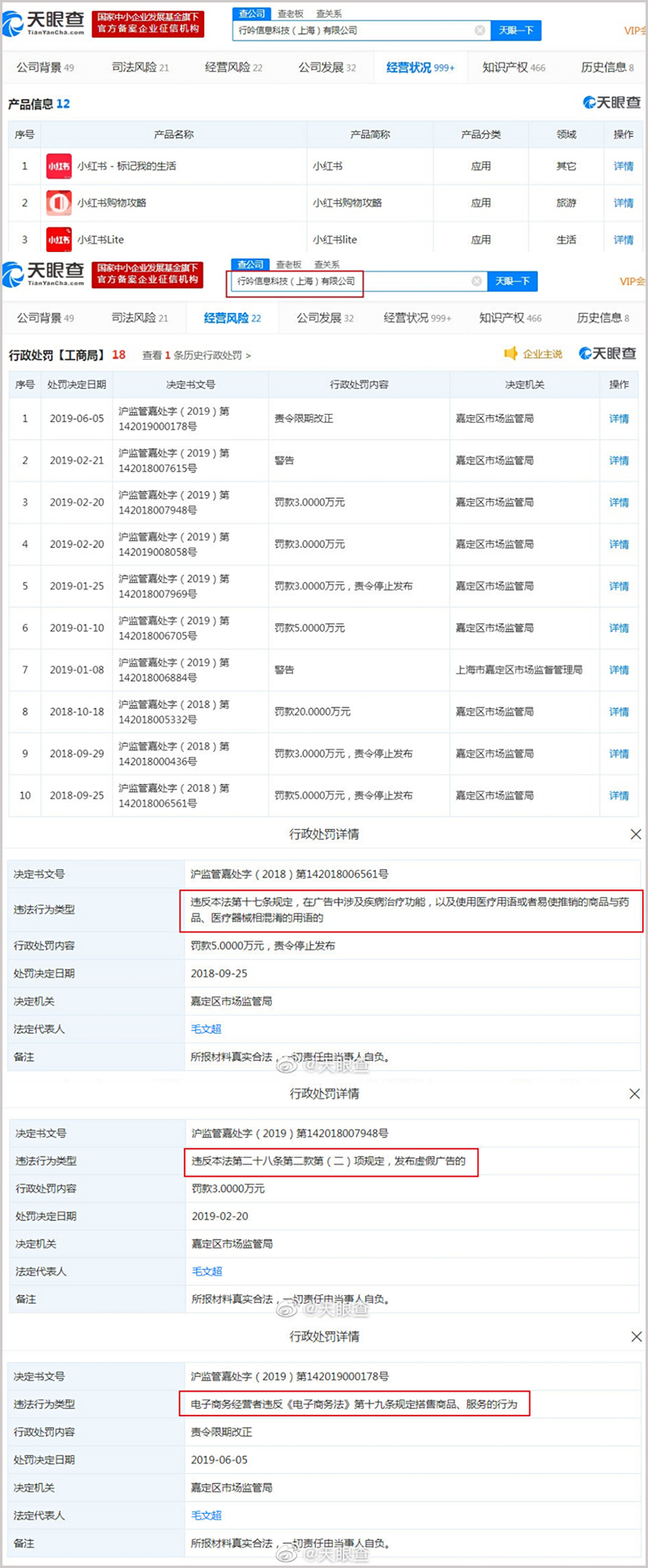Clear the search box on the 行政处罚 page

tap(477, 281)
